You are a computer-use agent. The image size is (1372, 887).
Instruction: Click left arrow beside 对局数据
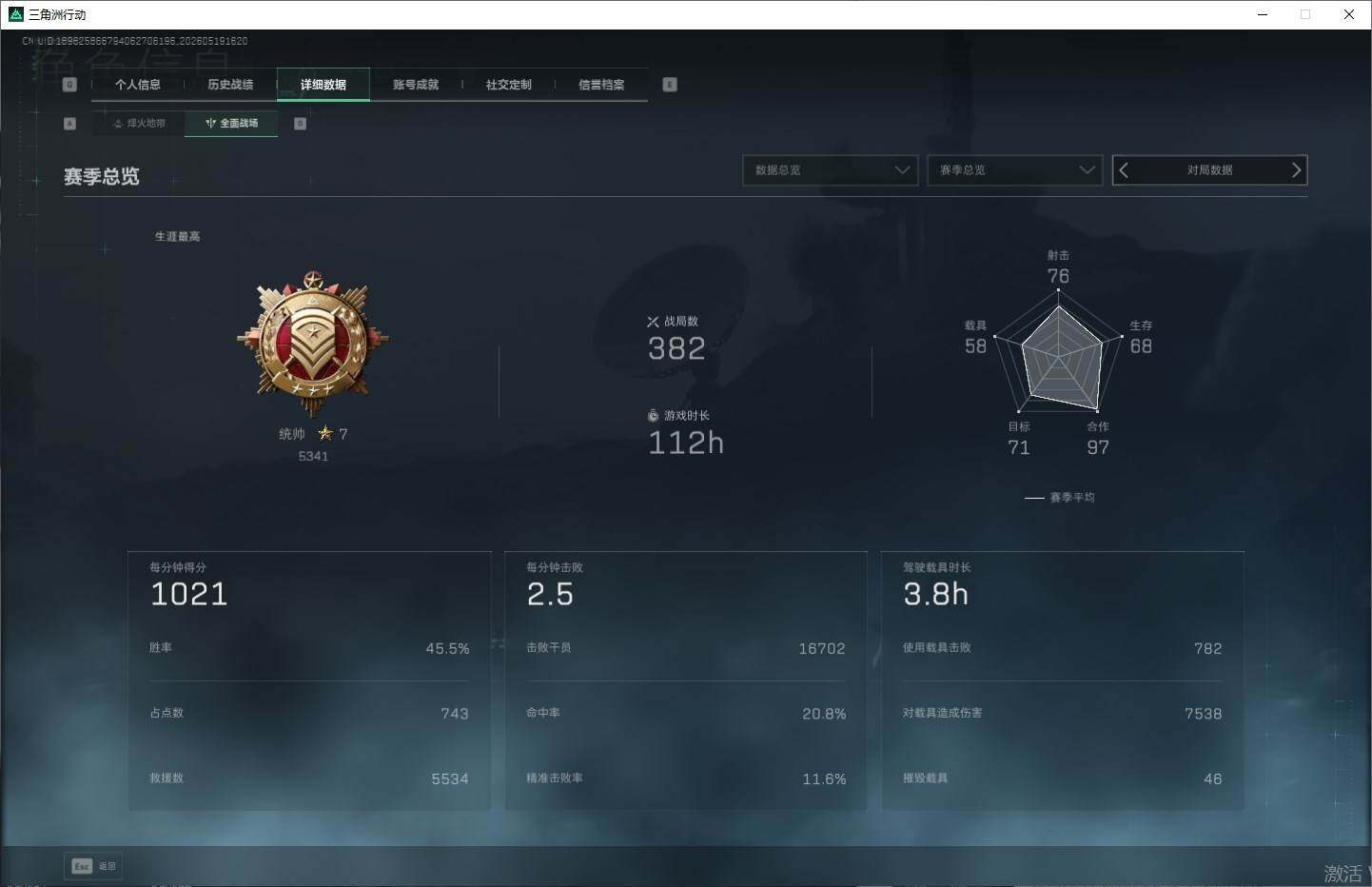(1124, 170)
